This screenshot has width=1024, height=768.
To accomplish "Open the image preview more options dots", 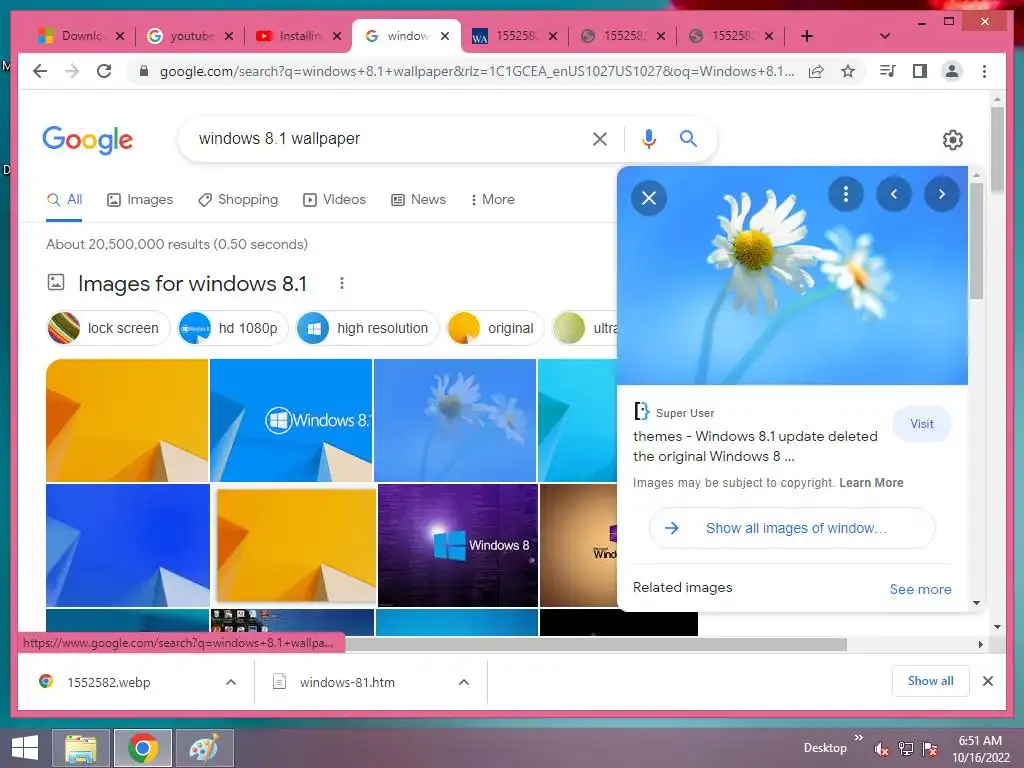I will (846, 194).
